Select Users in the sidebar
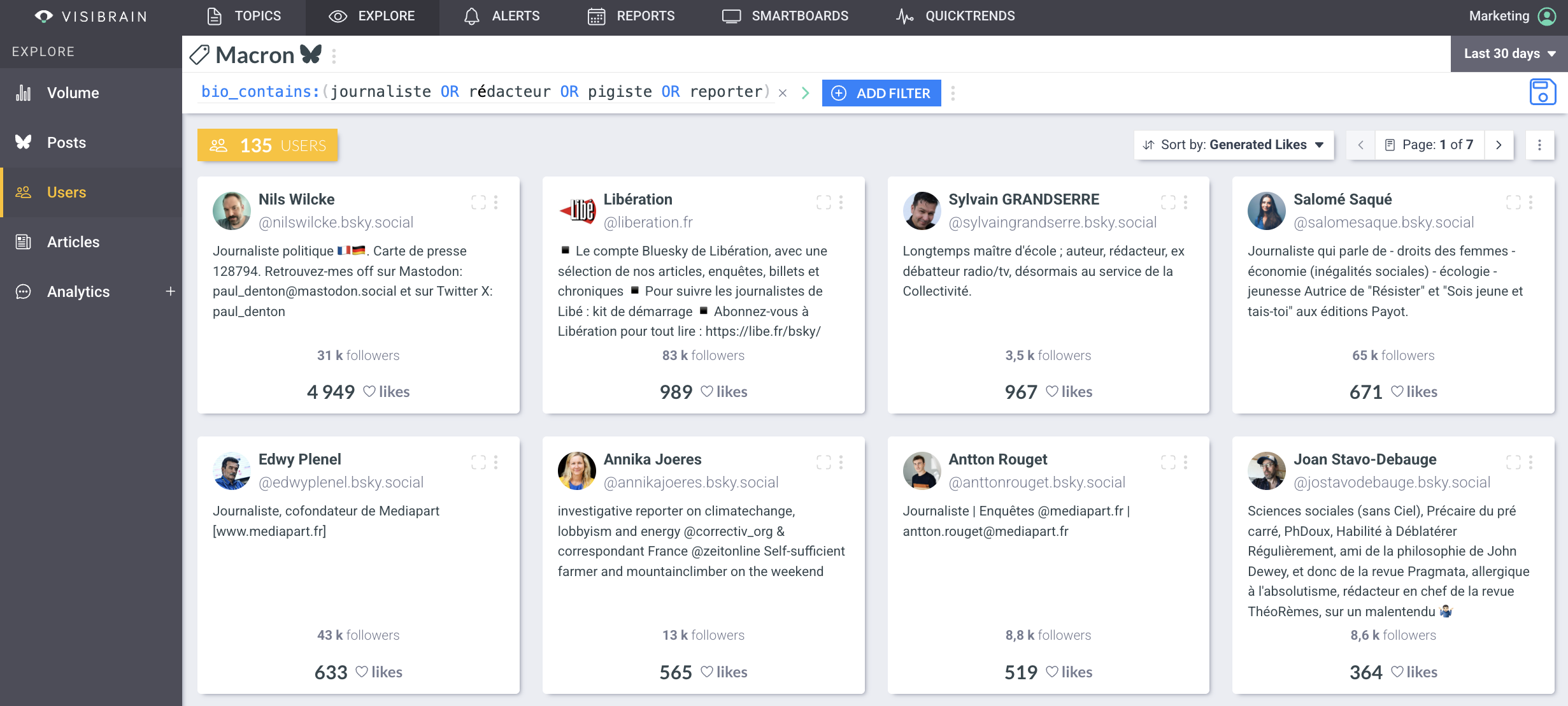This screenshot has height=706, width=1568. pyautogui.click(x=91, y=192)
